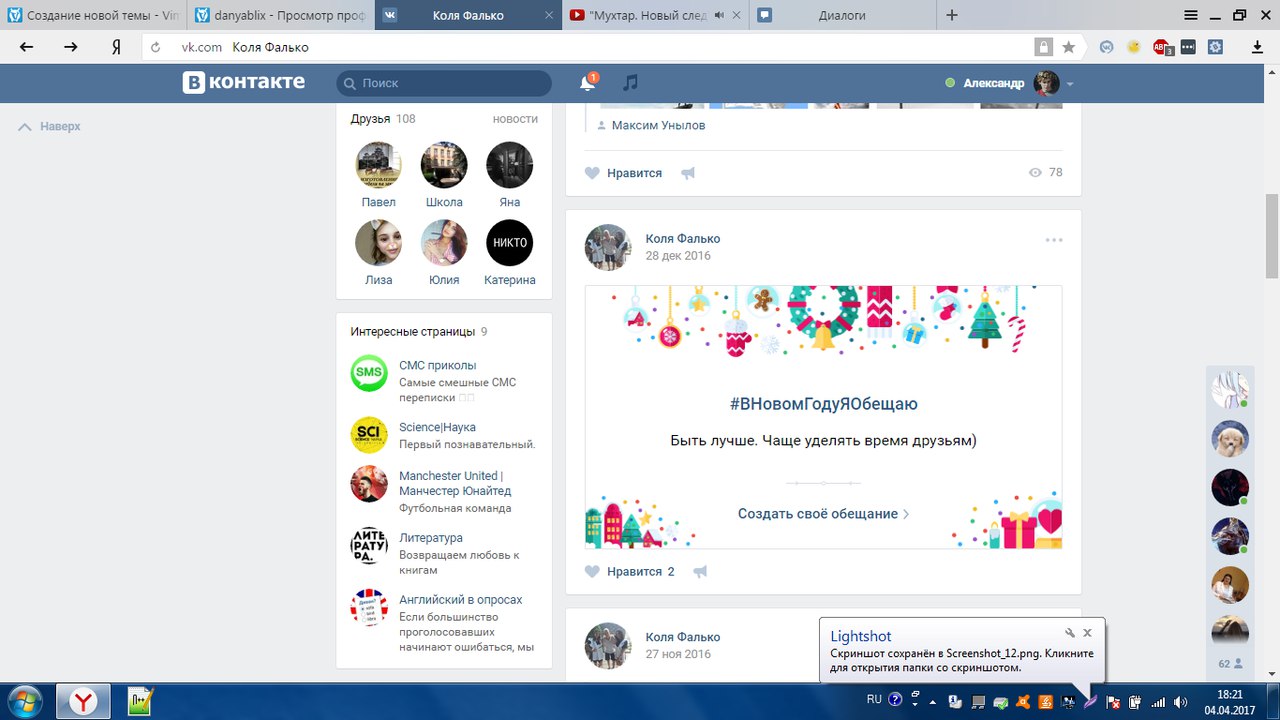Open the #ВНовомГодуЯОбещаю hashtag
This screenshot has width=1280, height=720.
[823, 404]
